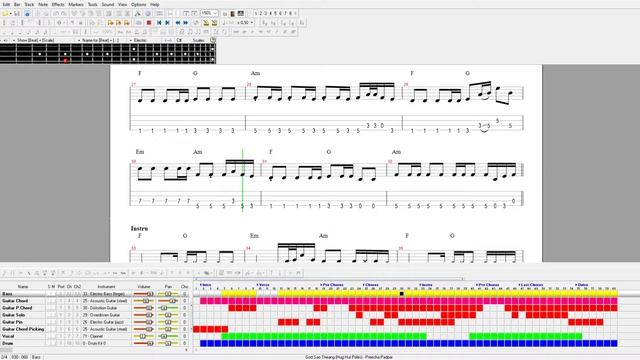The width and height of the screenshot is (640, 360).
Task: Toggle solo/mute boxes for Drum track
Action: 51,343
